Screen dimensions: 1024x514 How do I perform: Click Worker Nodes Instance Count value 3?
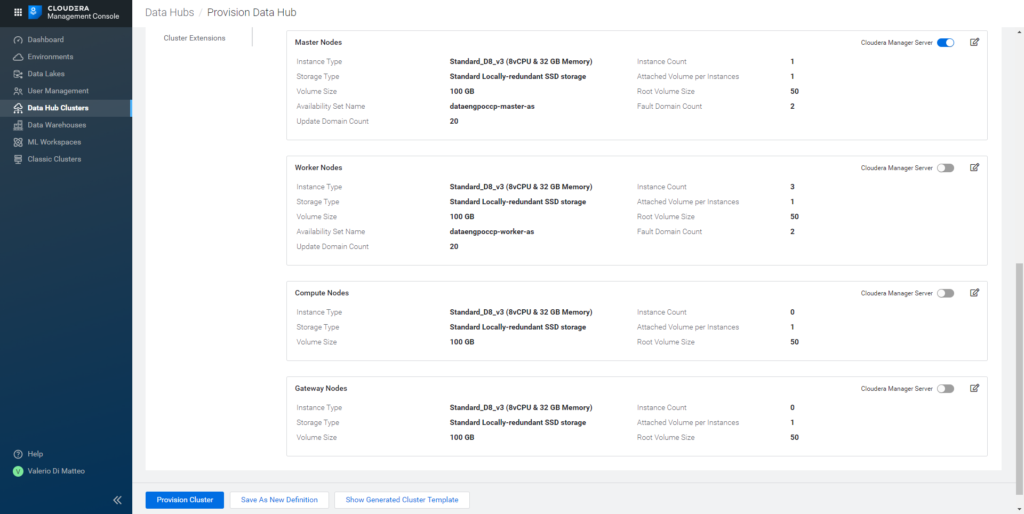[792, 187]
